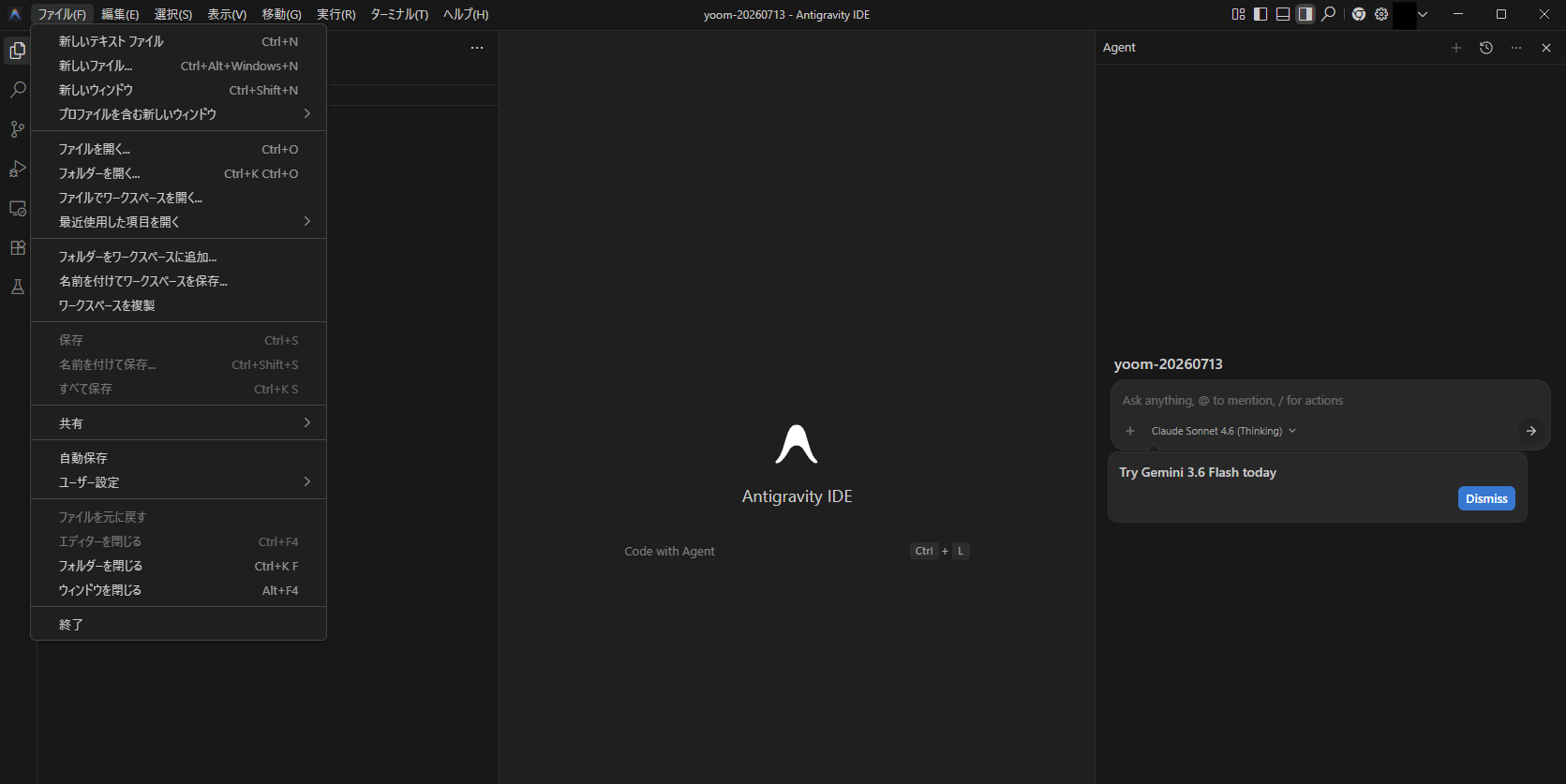Open the Customize Layout control
This screenshot has width=1566, height=784.
[x=1238, y=14]
